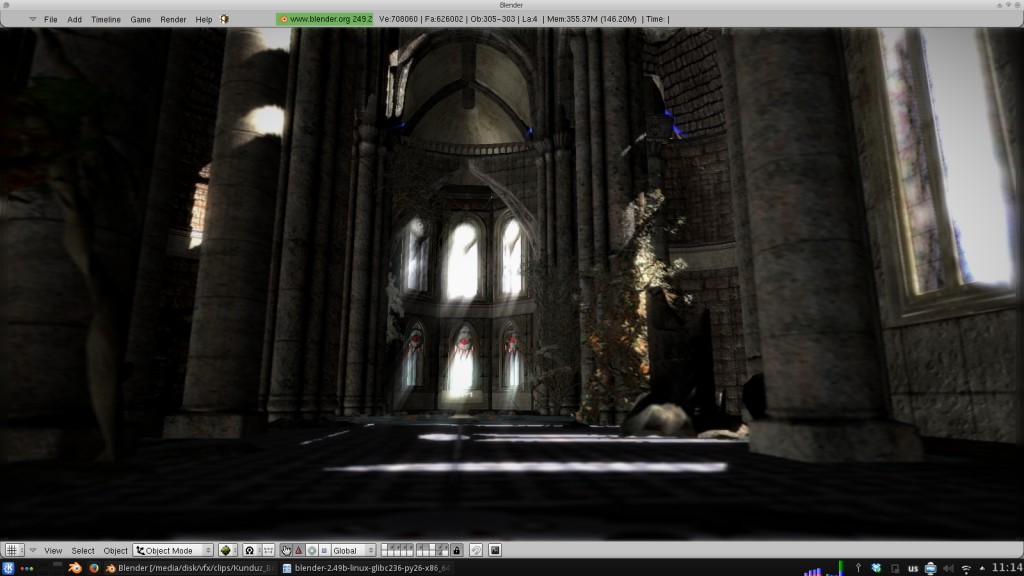1024x576 pixels.
Task: Select the translate manipulator hand icon
Action: pyautogui.click(x=286, y=550)
